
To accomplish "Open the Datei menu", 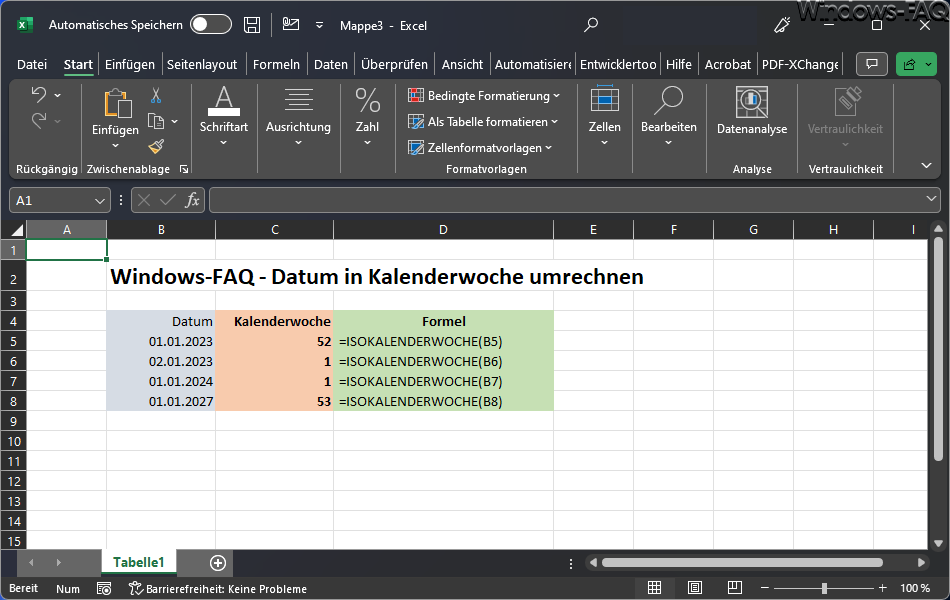I will pyautogui.click(x=32, y=64).
